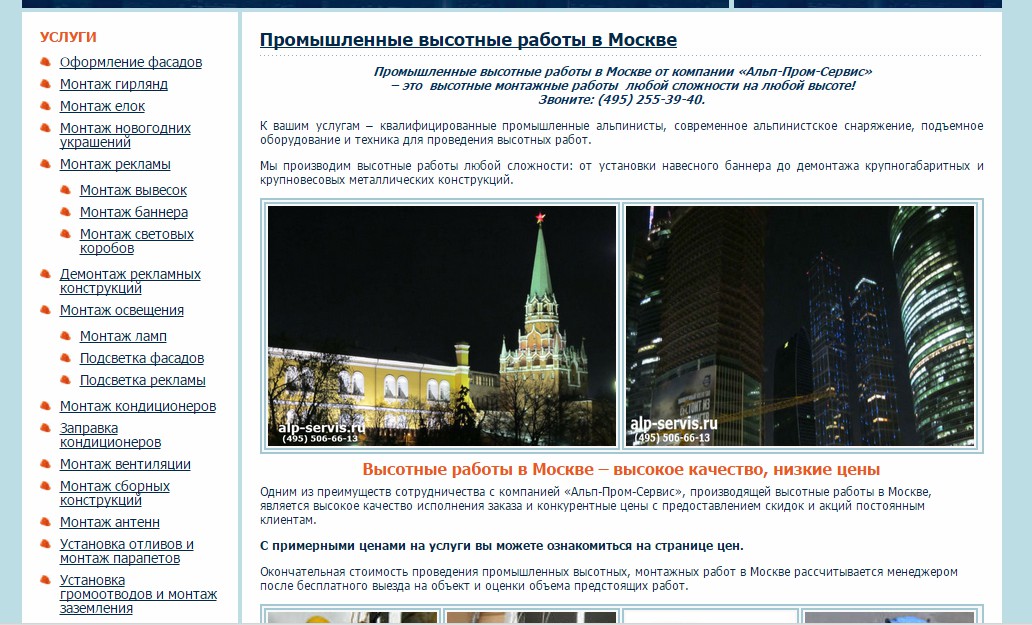Click the paragraph starting Окончательная стоимость
The height and width of the screenshot is (625, 1032).
click(609, 579)
